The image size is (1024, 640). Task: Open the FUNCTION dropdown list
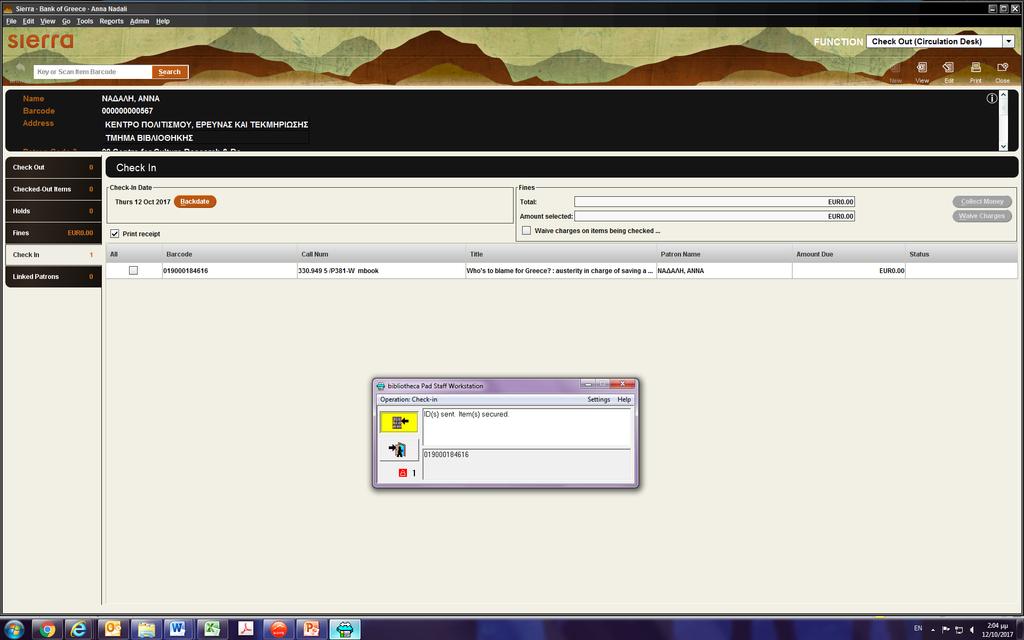click(1008, 41)
